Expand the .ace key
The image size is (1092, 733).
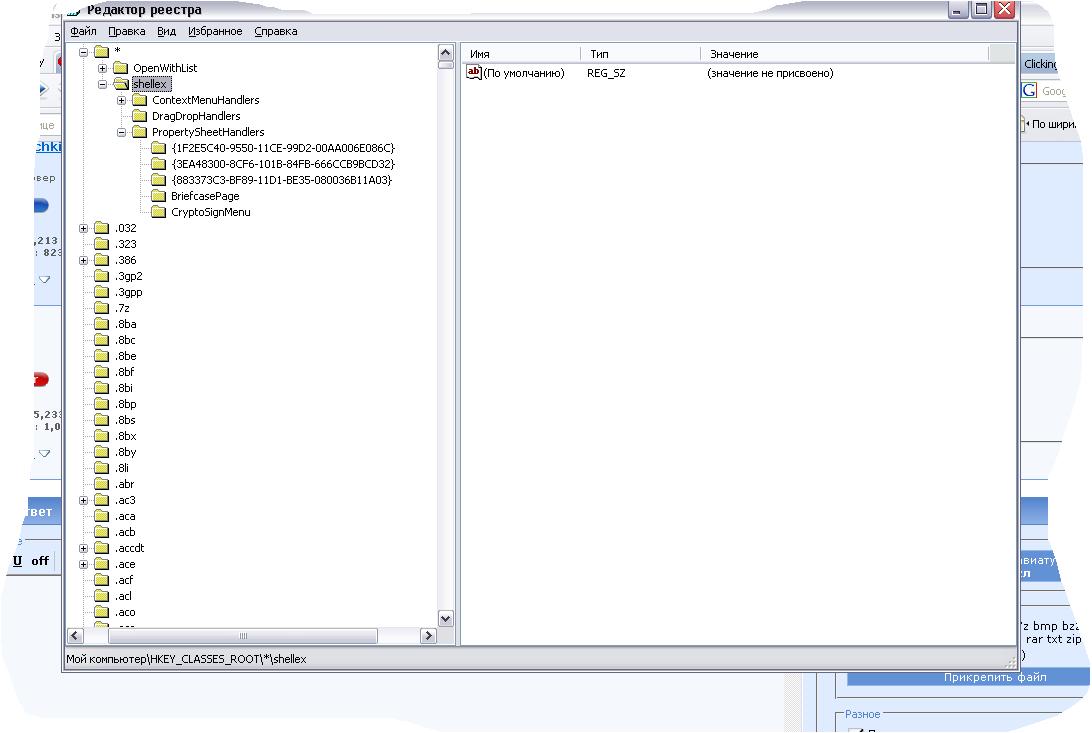click(x=84, y=565)
